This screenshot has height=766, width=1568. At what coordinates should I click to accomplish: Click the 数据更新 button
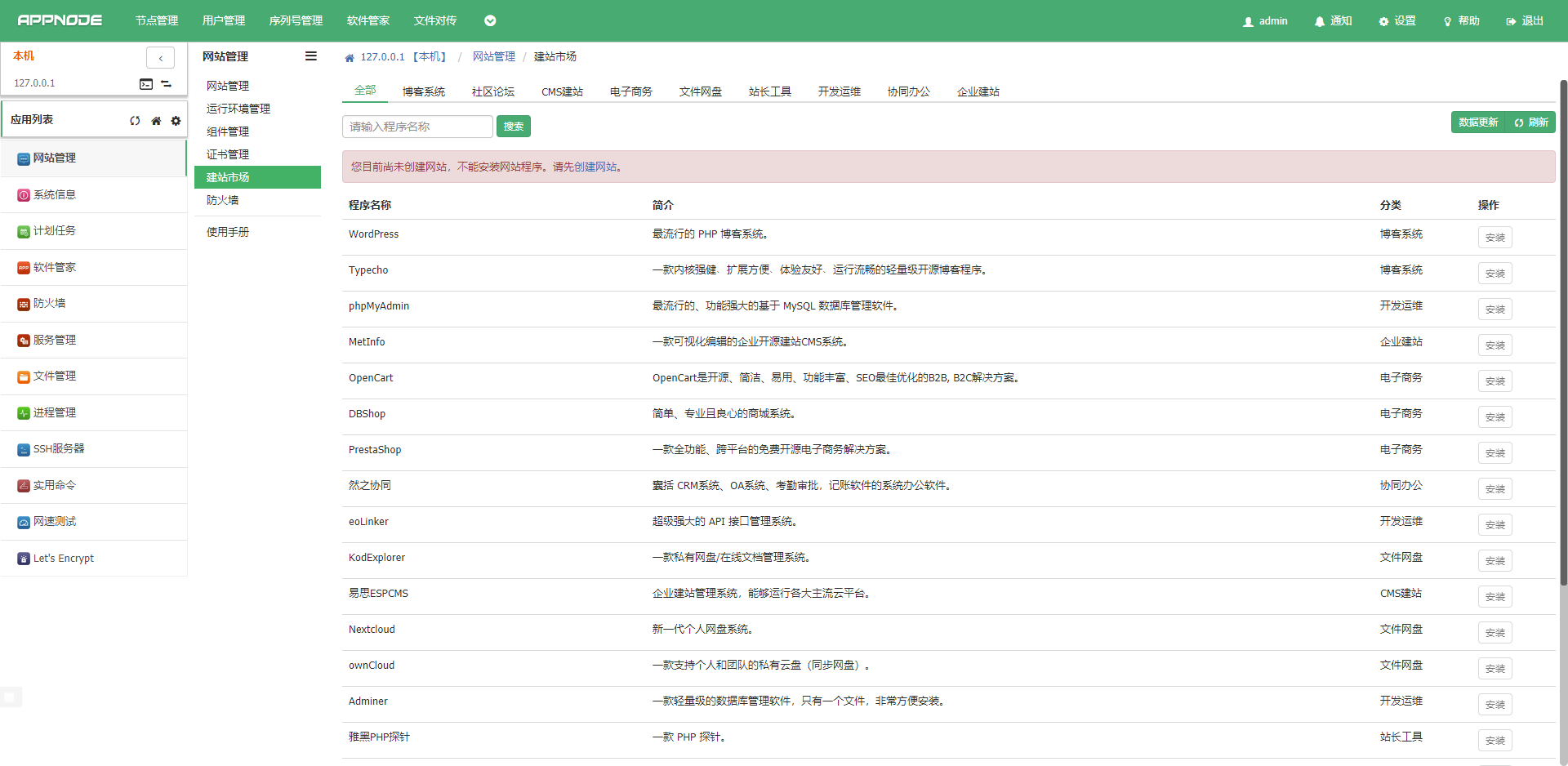1477,122
